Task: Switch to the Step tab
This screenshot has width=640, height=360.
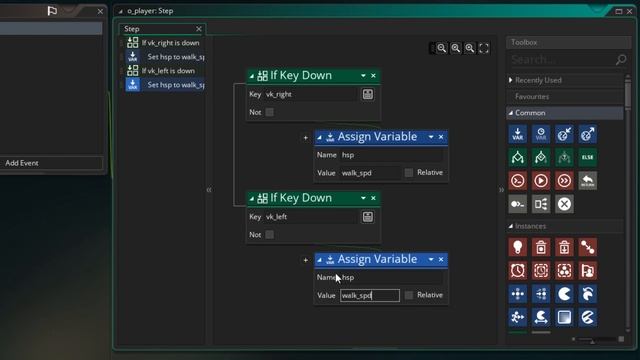Action: [132, 29]
